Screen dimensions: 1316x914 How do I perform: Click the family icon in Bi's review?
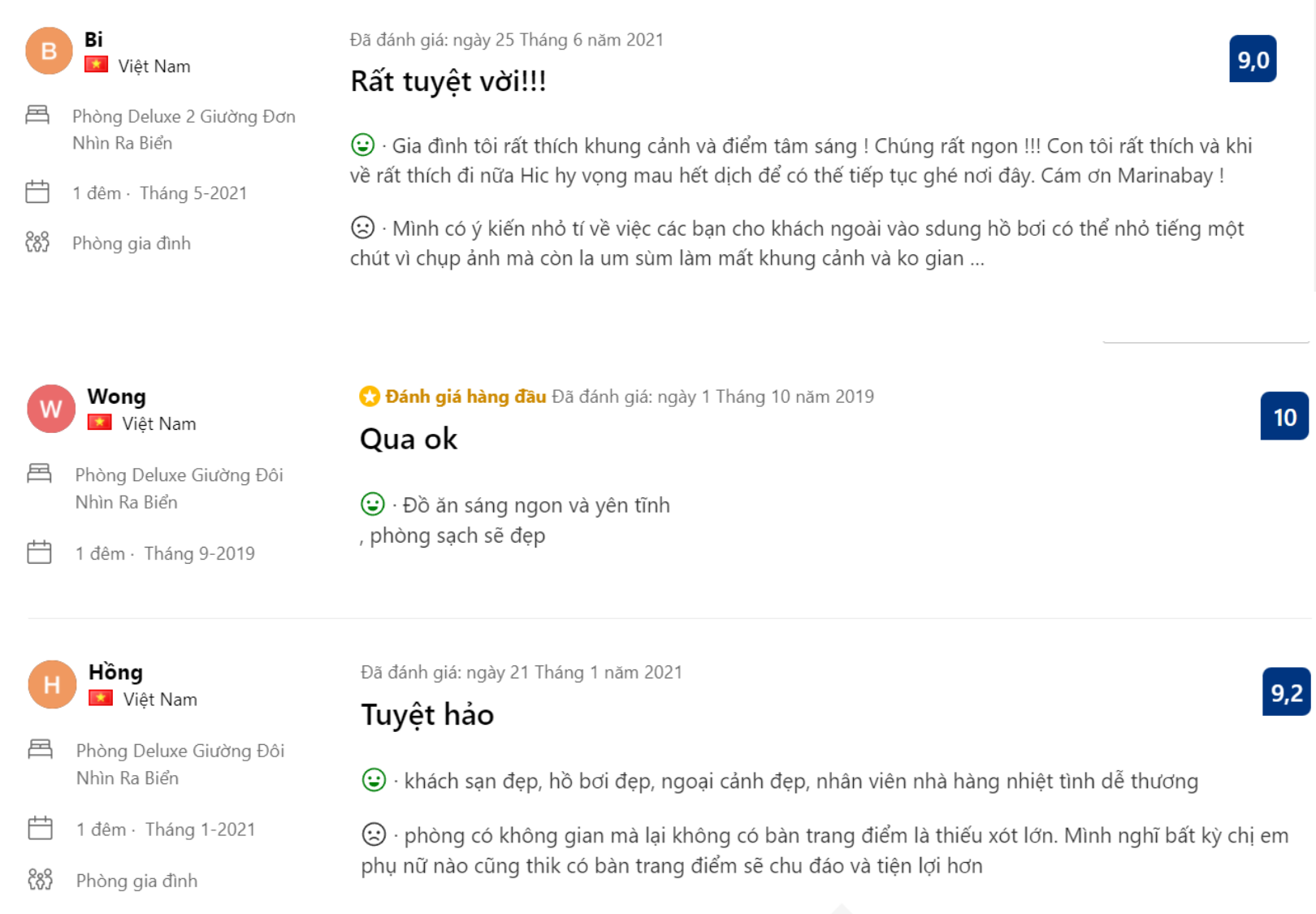click(x=37, y=242)
